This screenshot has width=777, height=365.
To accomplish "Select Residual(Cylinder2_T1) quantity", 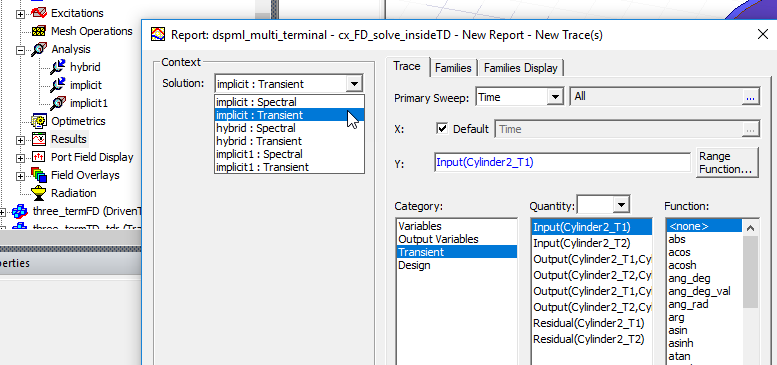I will tap(591, 323).
